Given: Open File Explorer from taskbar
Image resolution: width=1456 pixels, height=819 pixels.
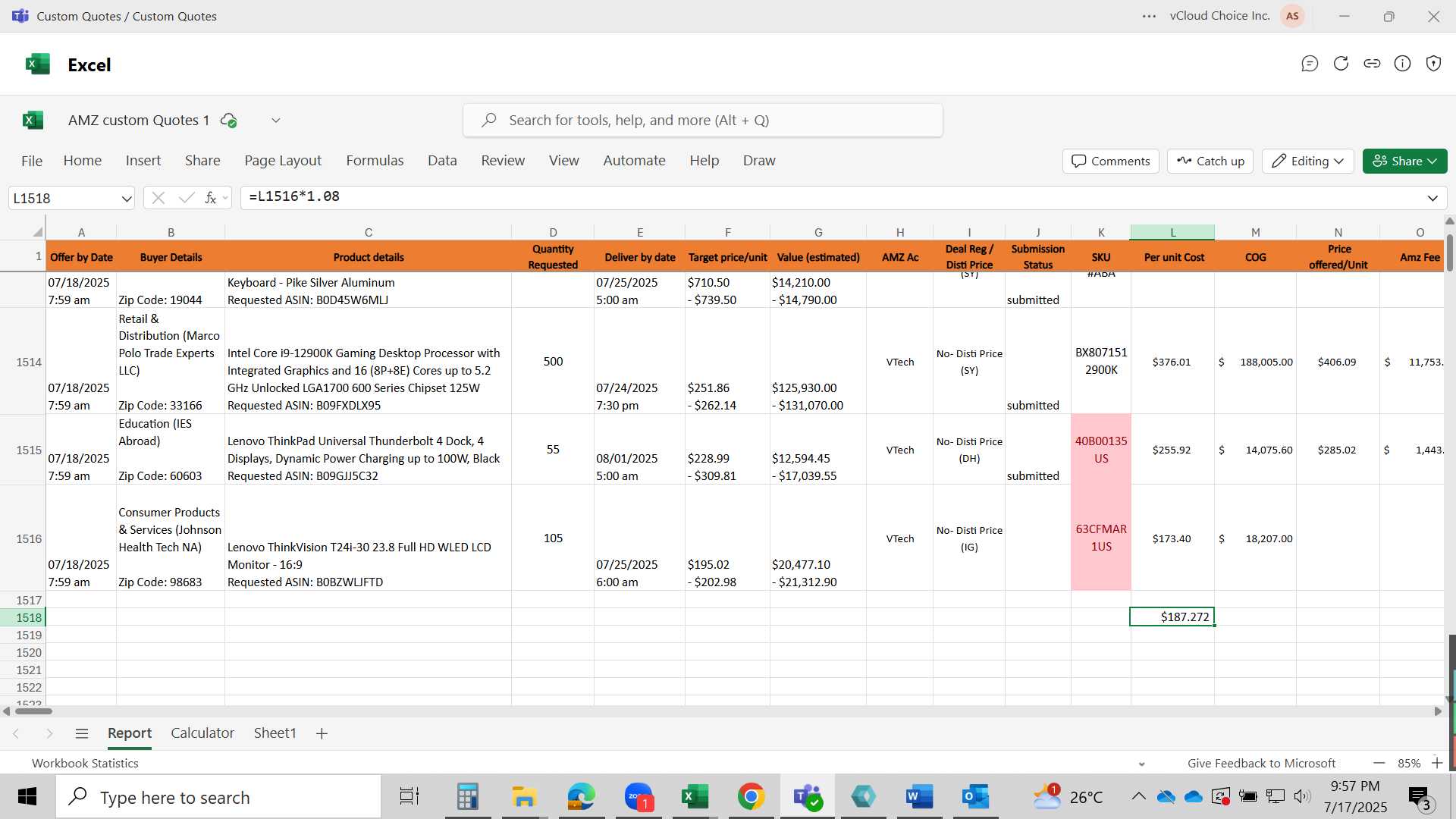Looking at the screenshot, I should click(x=524, y=797).
